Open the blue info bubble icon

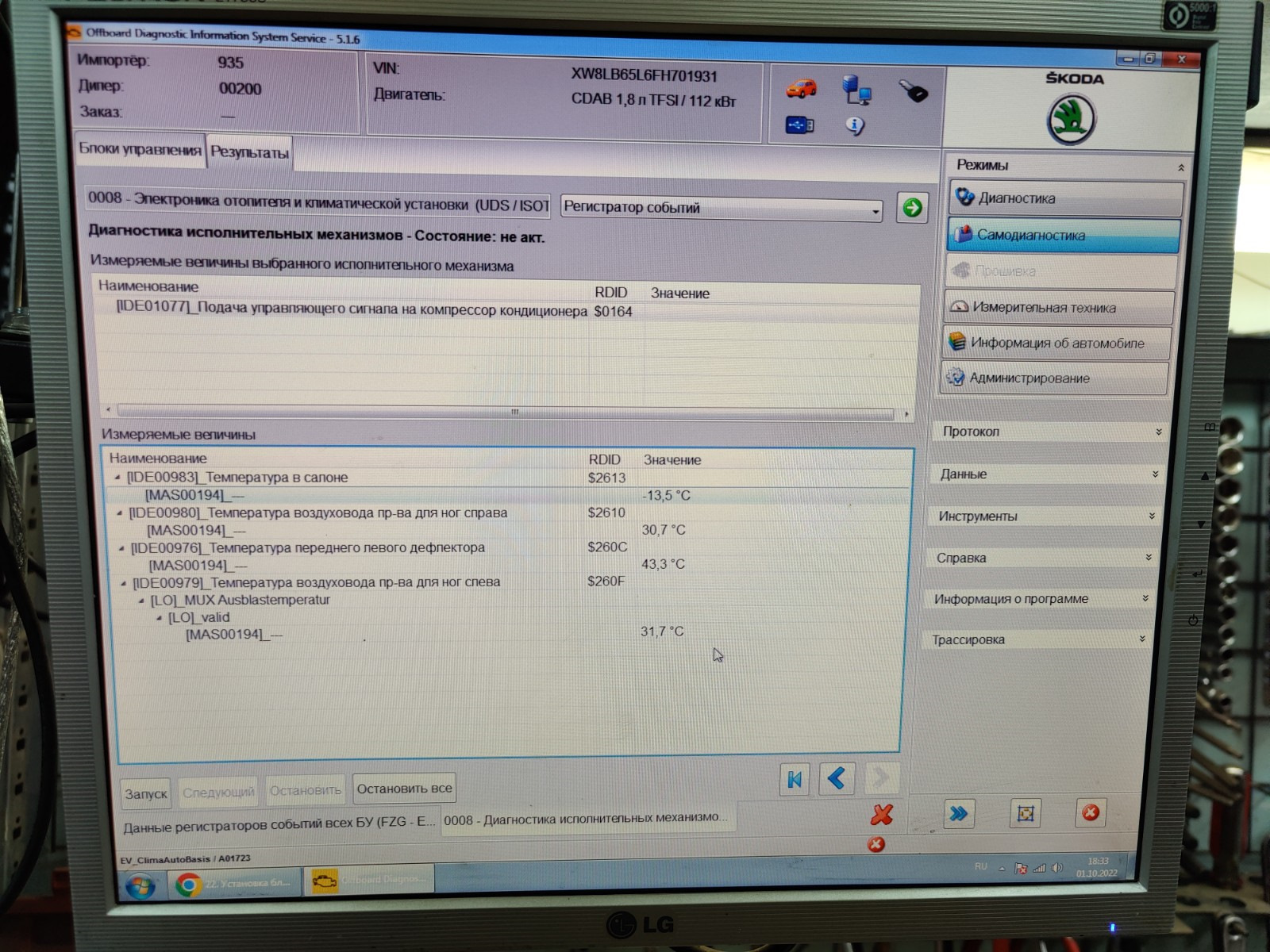[854, 125]
